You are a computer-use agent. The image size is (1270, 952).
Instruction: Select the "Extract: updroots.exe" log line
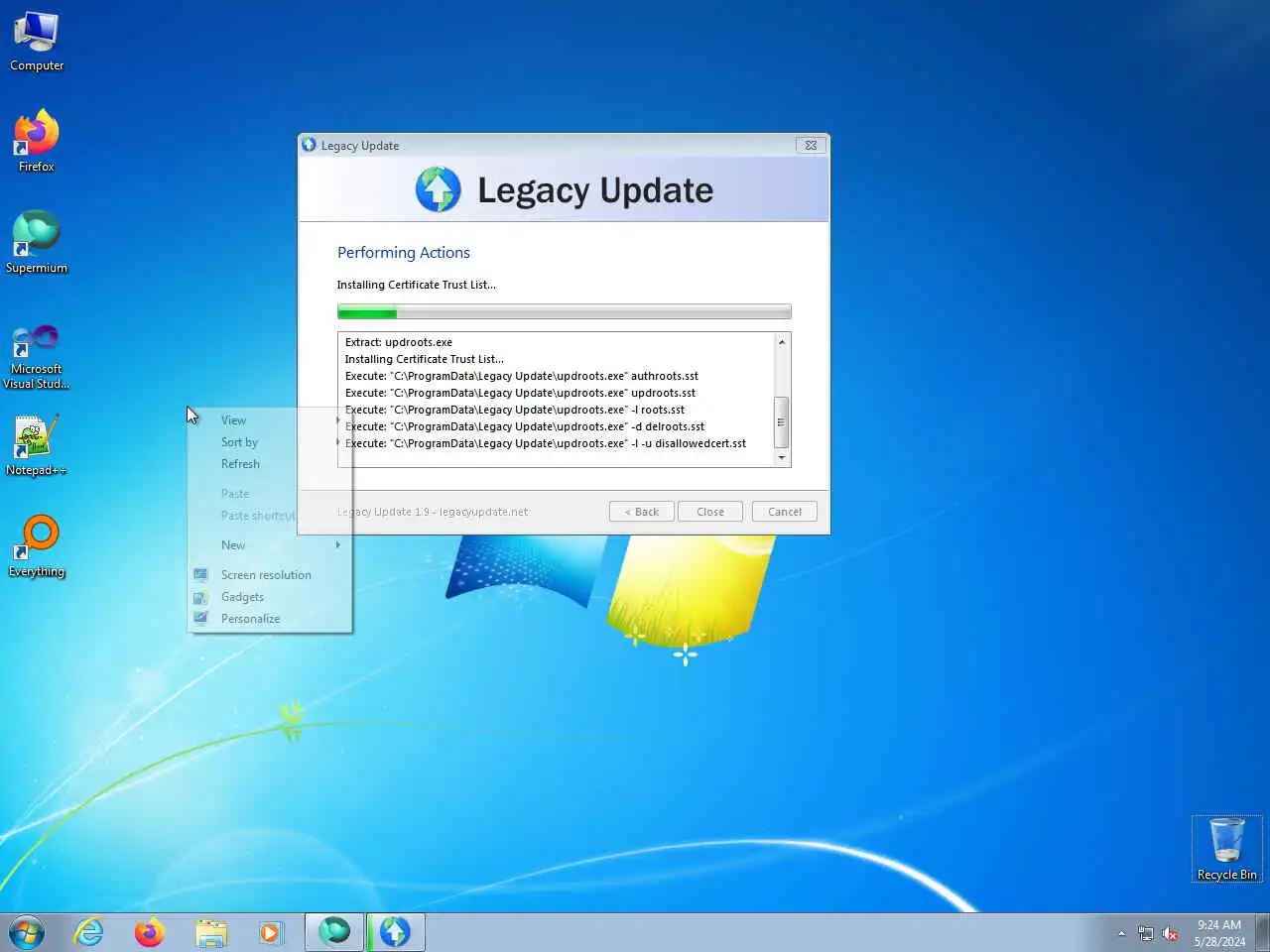click(x=399, y=342)
